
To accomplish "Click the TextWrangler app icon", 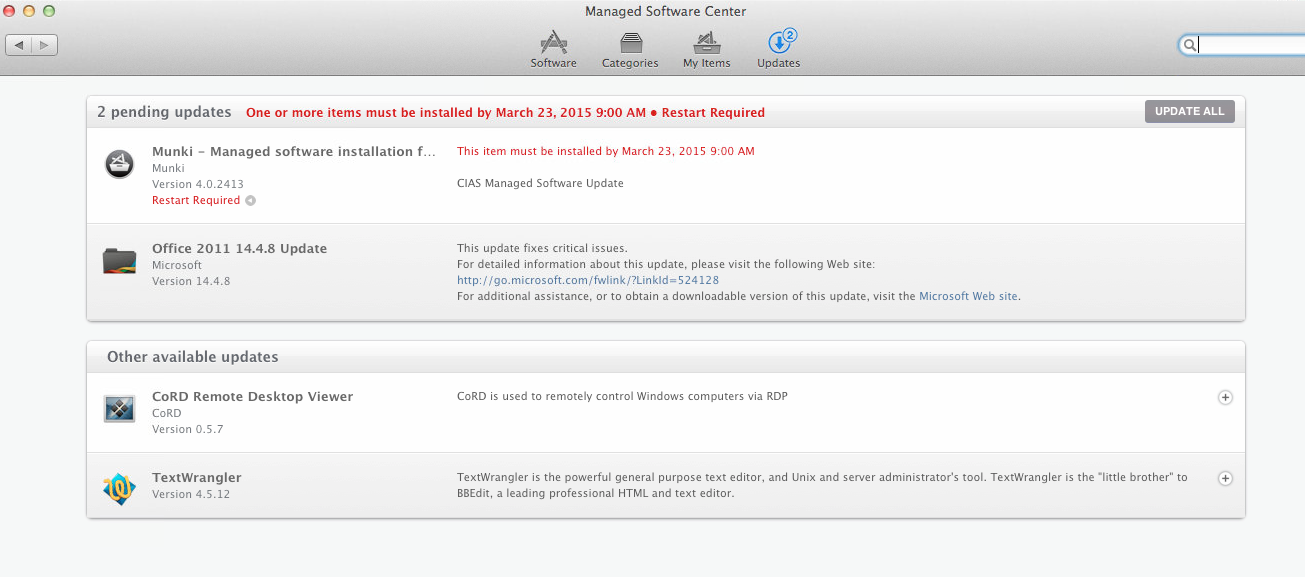I will tap(120, 488).
